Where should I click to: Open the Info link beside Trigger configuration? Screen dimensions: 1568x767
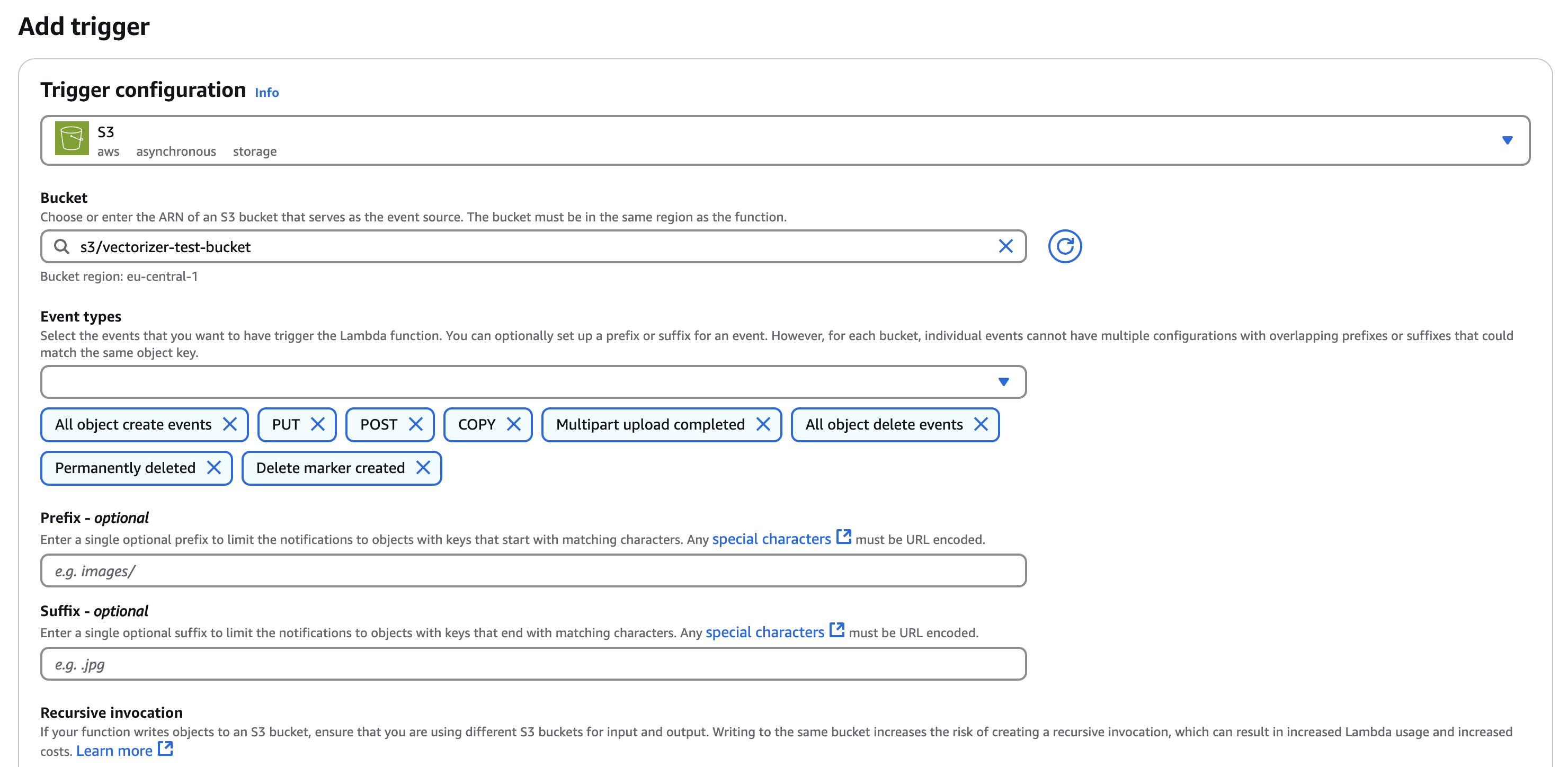point(266,93)
